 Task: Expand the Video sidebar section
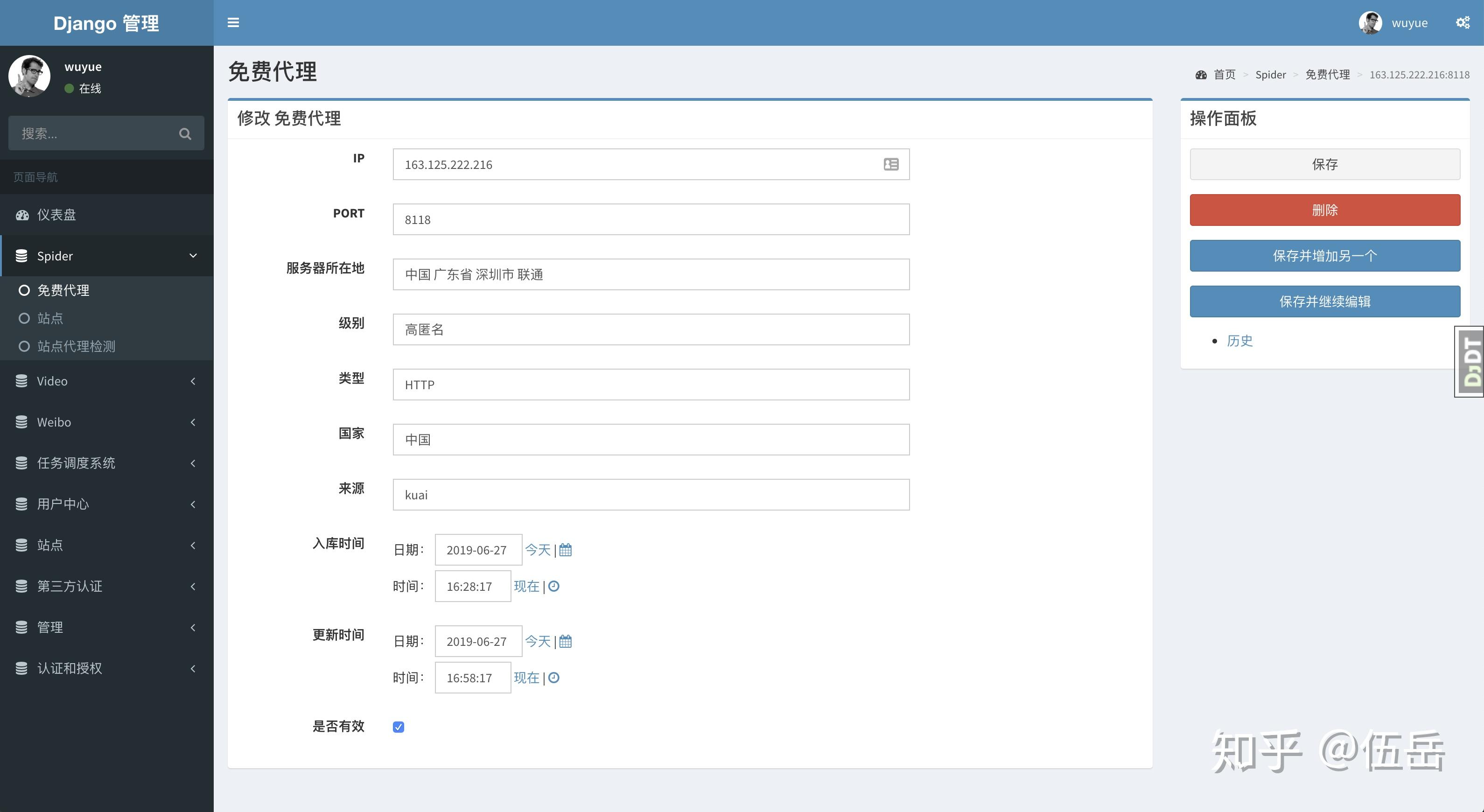click(52, 381)
